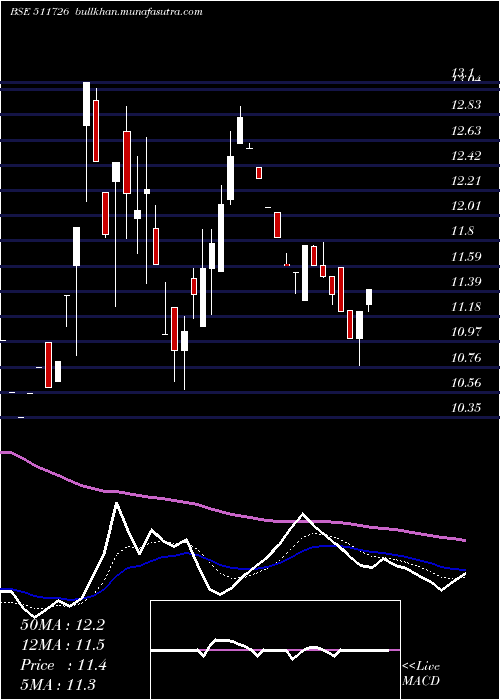Click the 12MA : 11.5 readout

(x=62, y=645)
